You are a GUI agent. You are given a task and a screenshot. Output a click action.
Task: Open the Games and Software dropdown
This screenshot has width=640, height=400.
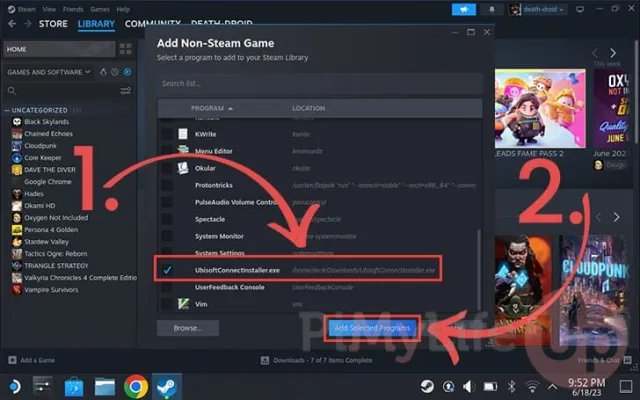(49, 72)
